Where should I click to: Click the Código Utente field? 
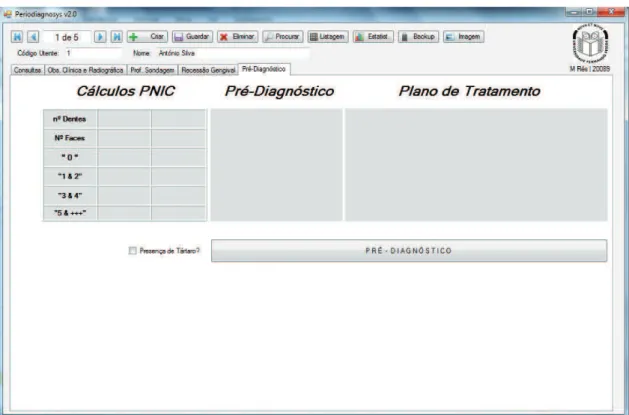(x=93, y=53)
